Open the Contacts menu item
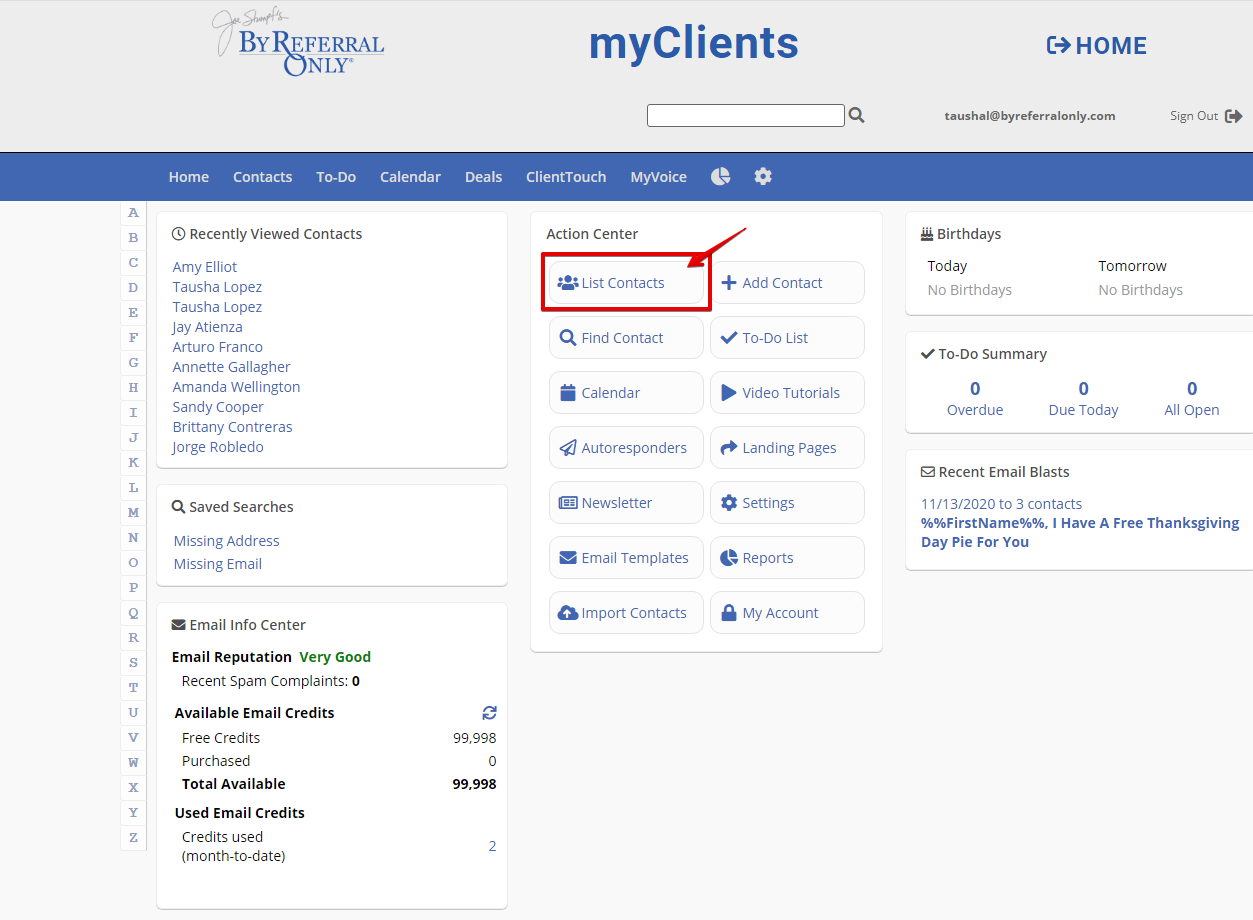The image size is (1253, 920). coord(263,177)
